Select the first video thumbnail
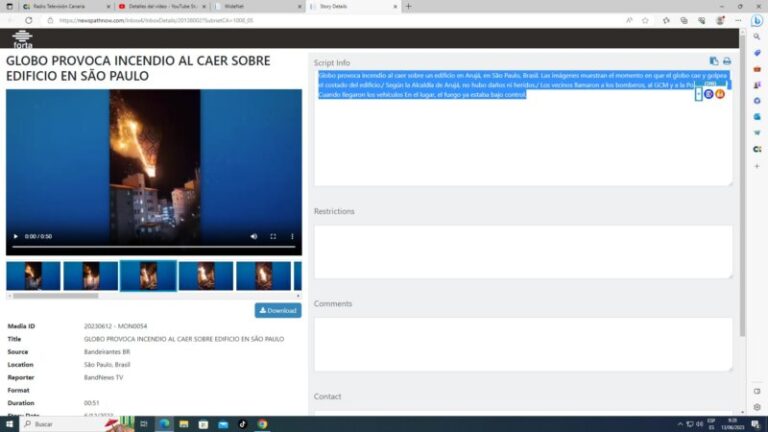768x432 pixels. pyautogui.click(x=33, y=275)
